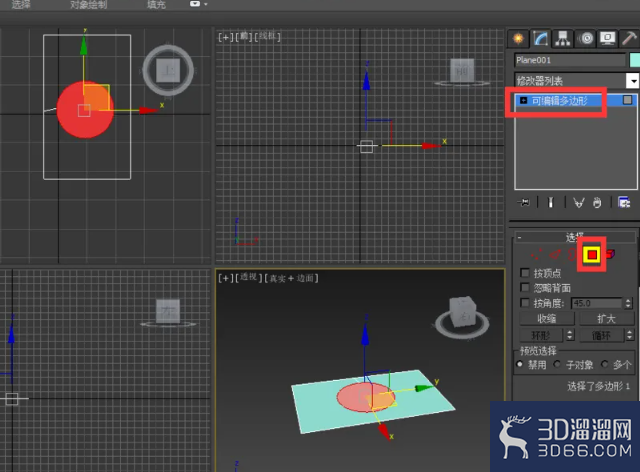Collapse the 选择 rollout header
Image resolution: width=640 pixels, height=472 pixels.
(x=575, y=237)
